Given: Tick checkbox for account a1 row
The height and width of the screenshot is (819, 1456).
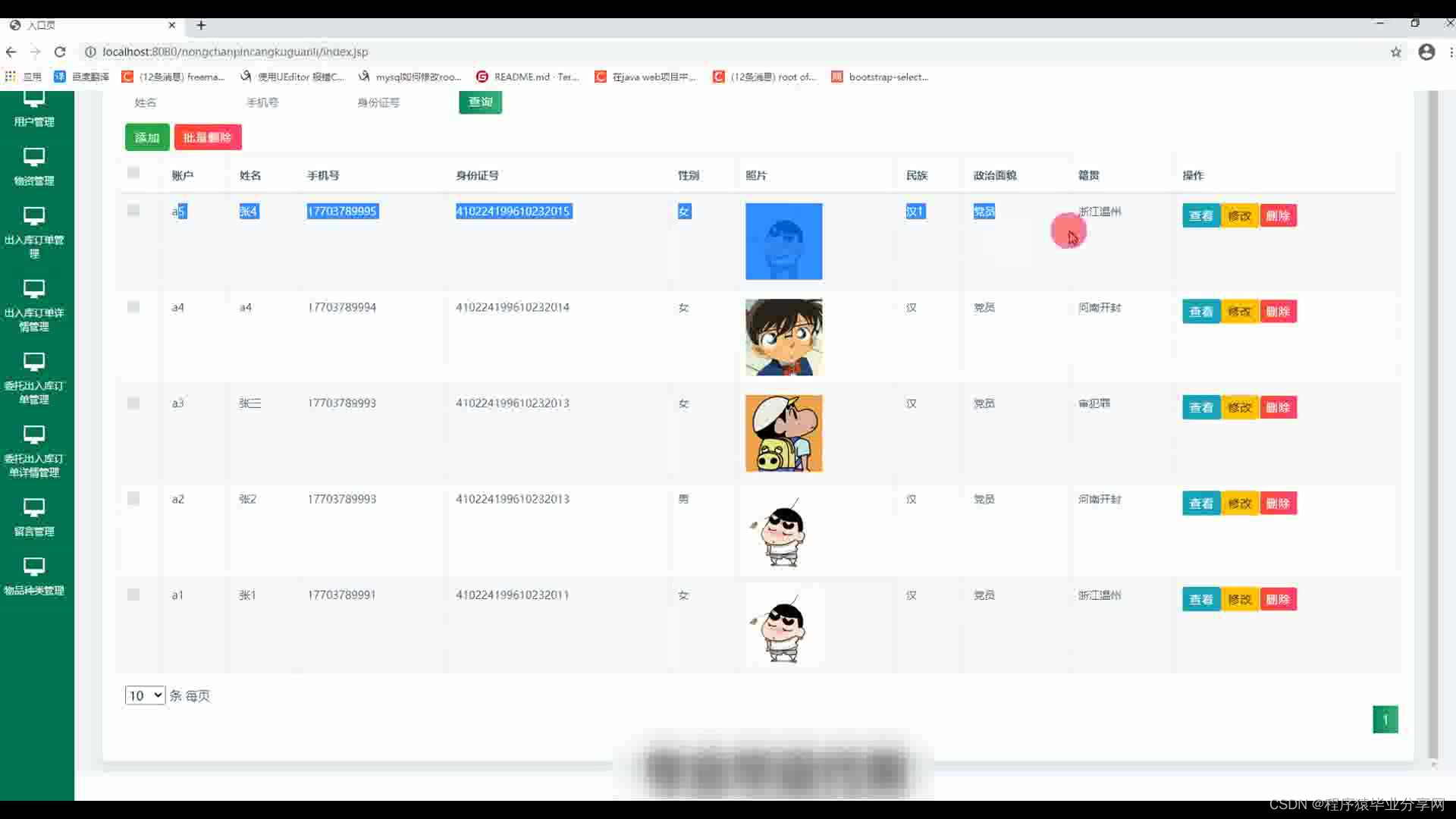Looking at the screenshot, I should [133, 595].
